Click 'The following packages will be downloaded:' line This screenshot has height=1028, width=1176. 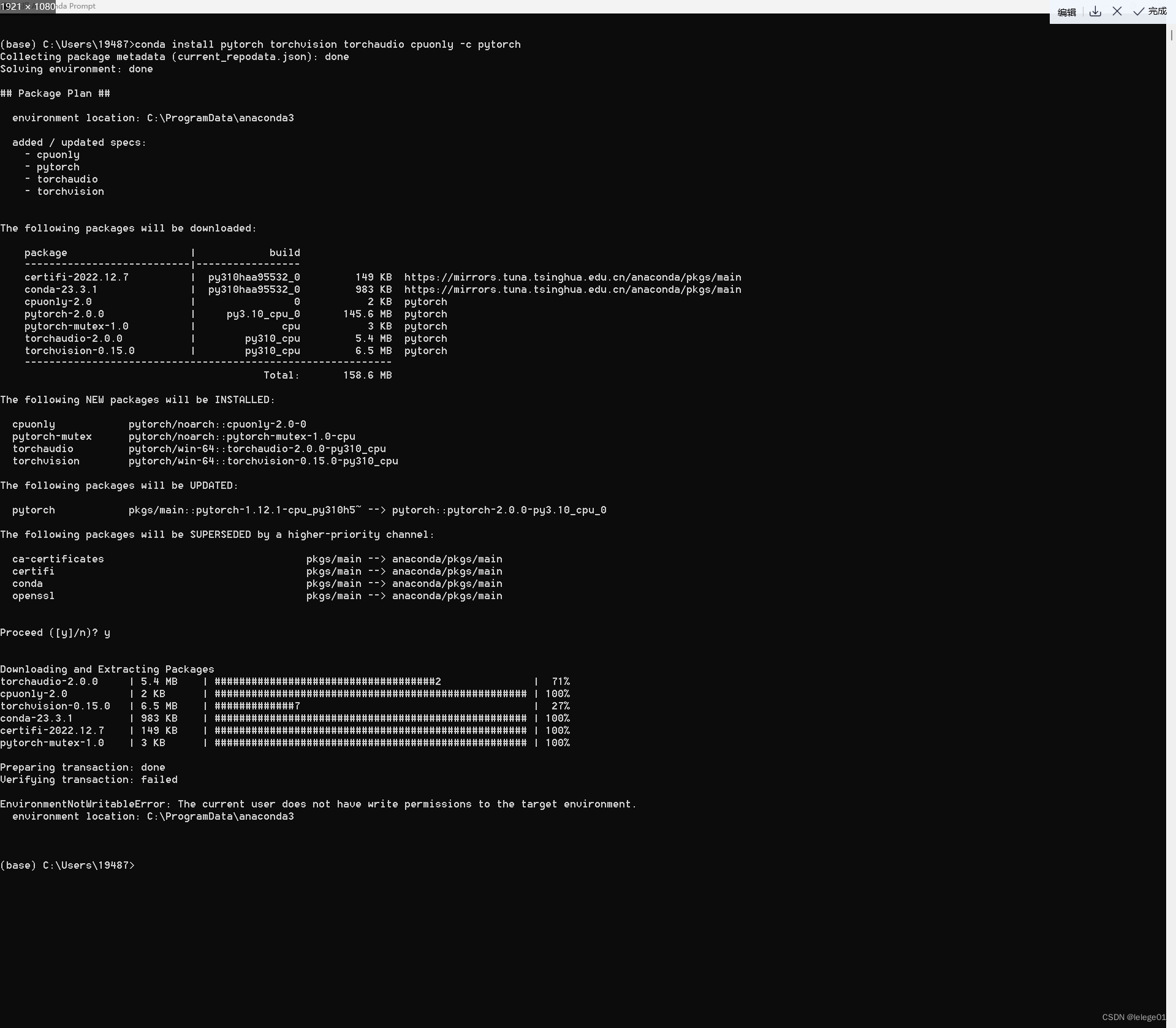129,228
